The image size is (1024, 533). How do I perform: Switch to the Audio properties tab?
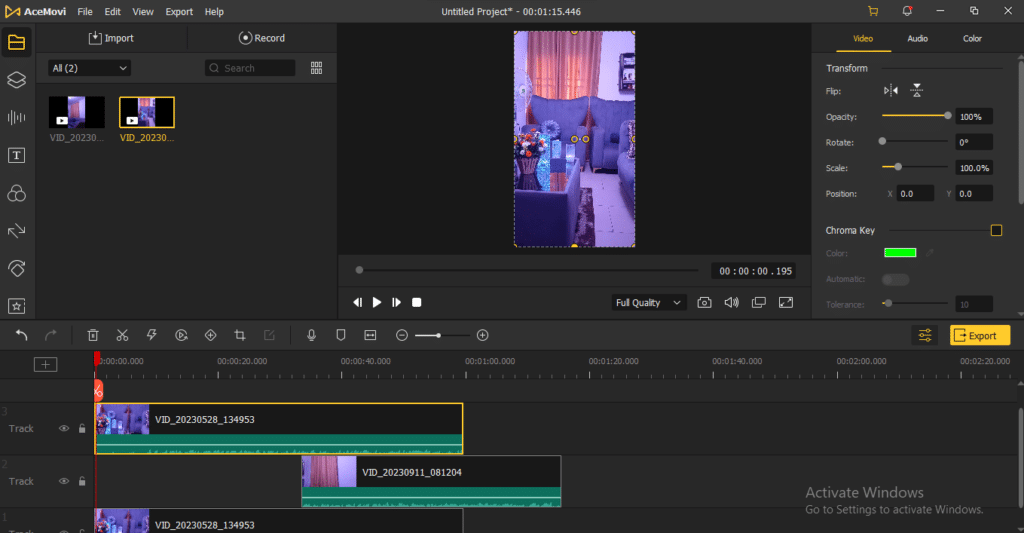pos(917,38)
